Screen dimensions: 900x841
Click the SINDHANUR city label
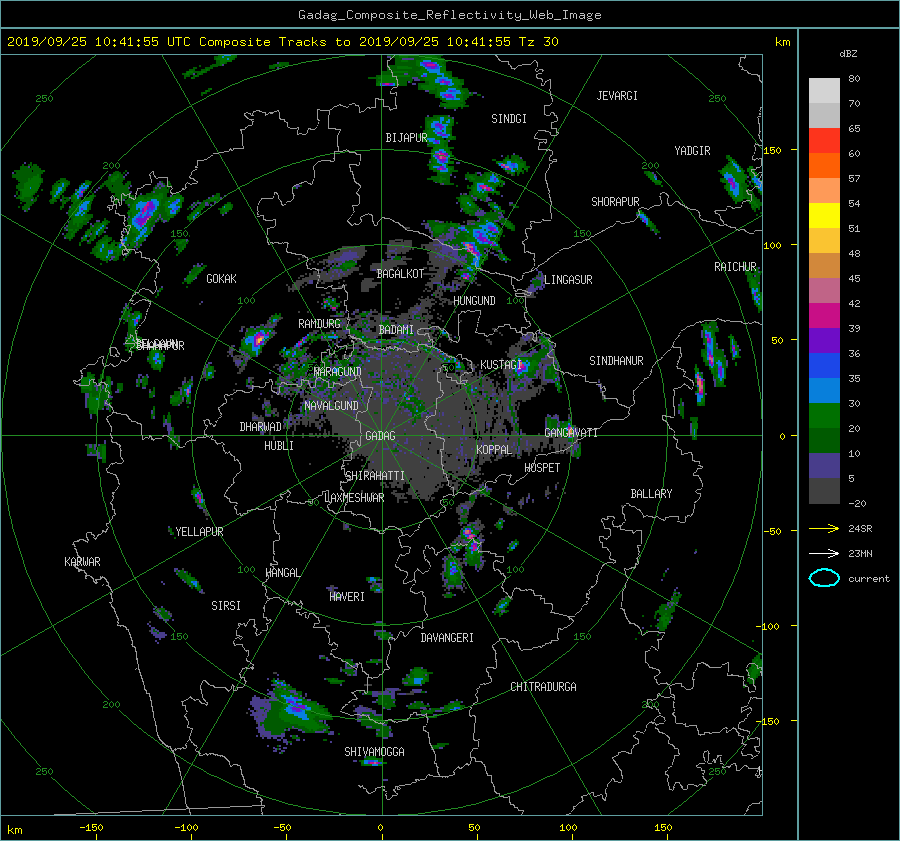point(616,361)
